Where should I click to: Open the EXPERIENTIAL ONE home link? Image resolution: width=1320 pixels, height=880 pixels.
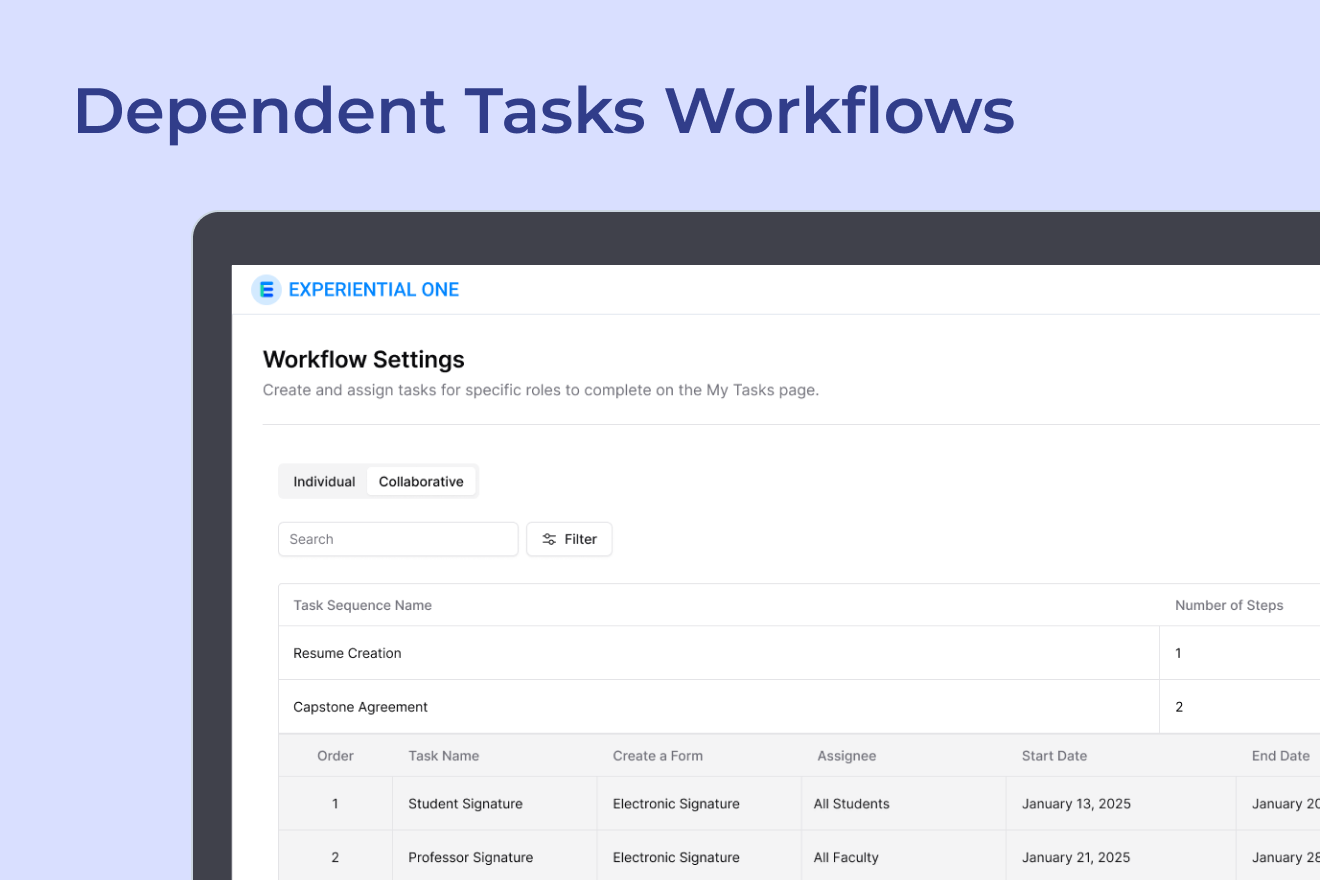(x=373, y=290)
